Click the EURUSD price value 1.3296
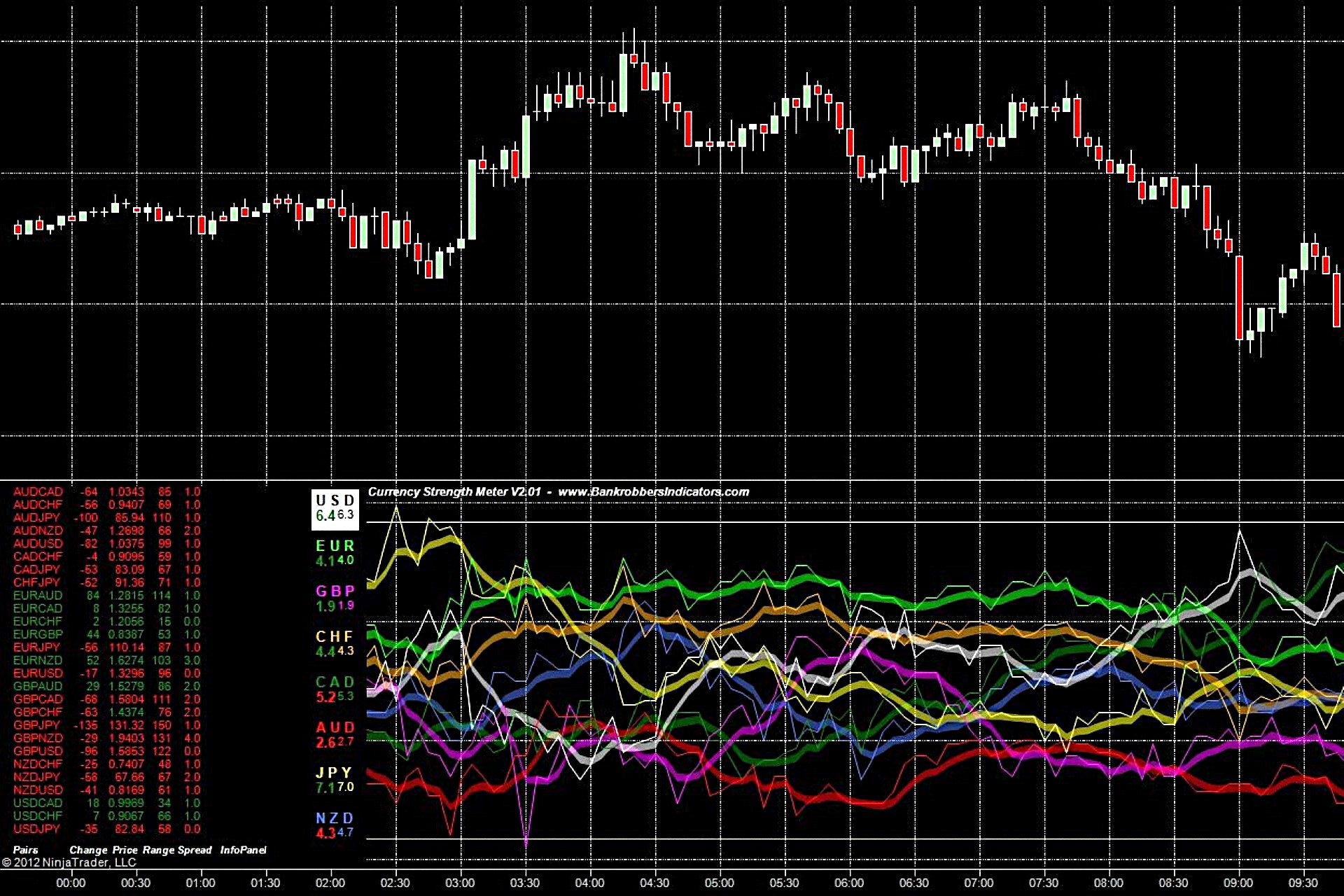Viewport: 1344px width, 896px height. [x=126, y=673]
